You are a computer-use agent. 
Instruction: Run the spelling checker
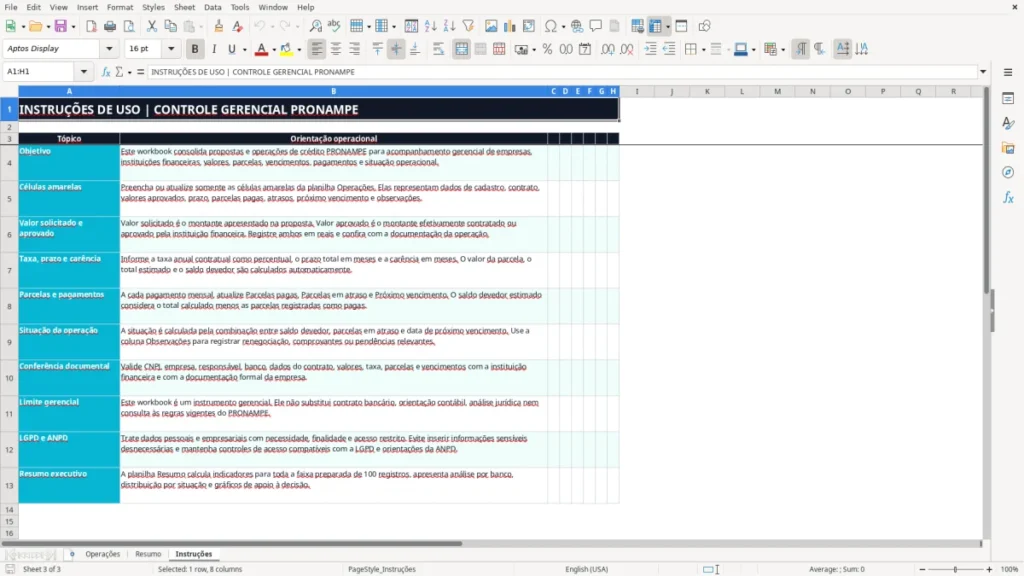click(x=334, y=26)
